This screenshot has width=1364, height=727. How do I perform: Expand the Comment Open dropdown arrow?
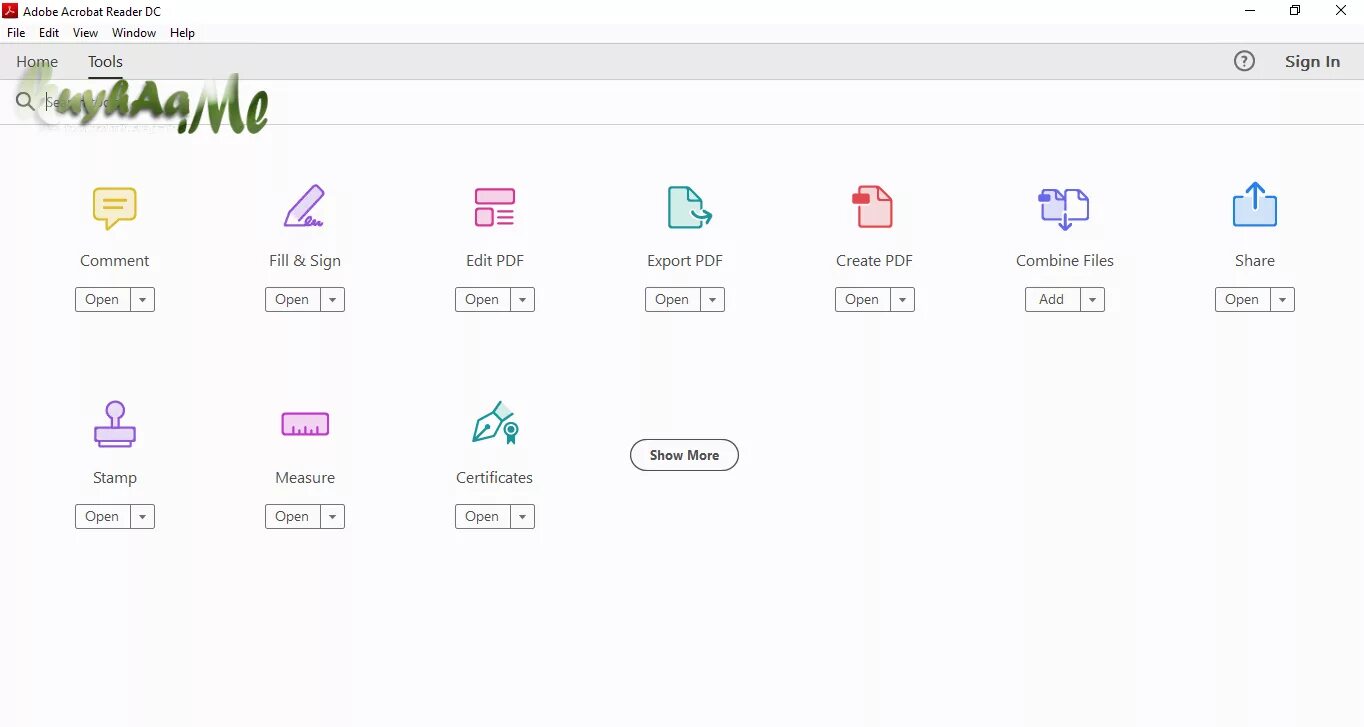click(x=143, y=300)
